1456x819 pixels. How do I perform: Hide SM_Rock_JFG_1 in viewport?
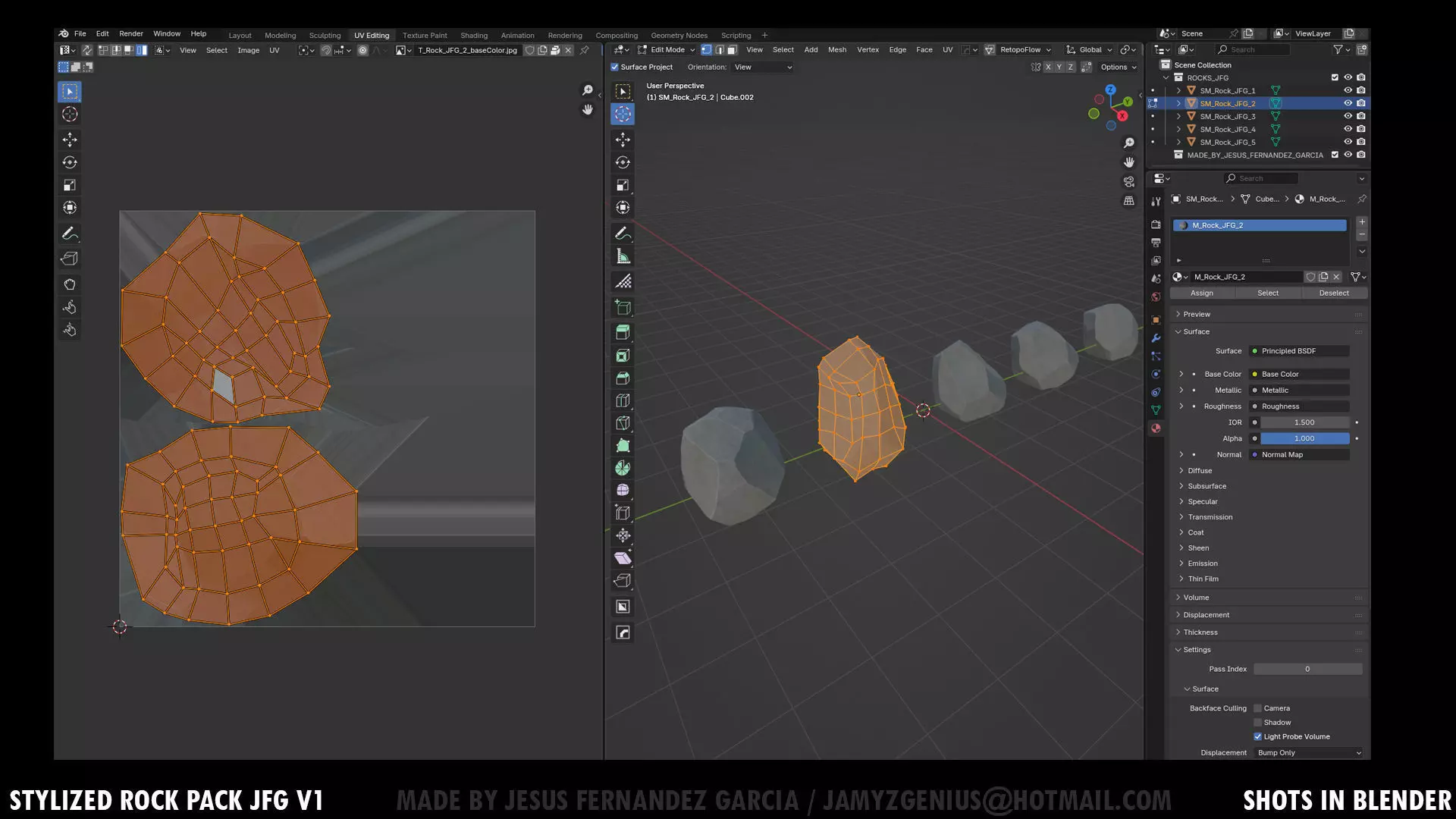pos(1348,90)
